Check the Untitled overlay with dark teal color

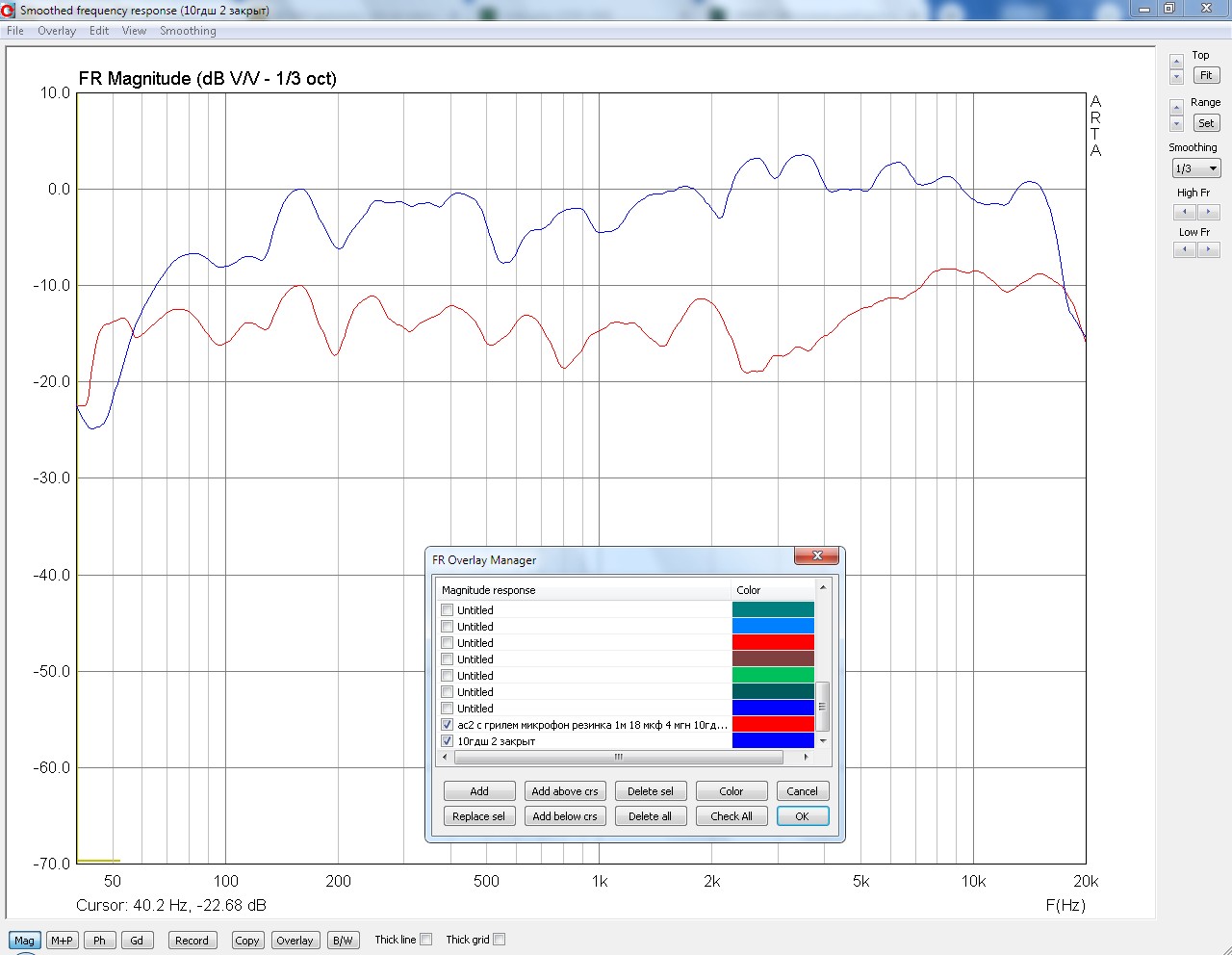[x=447, y=692]
